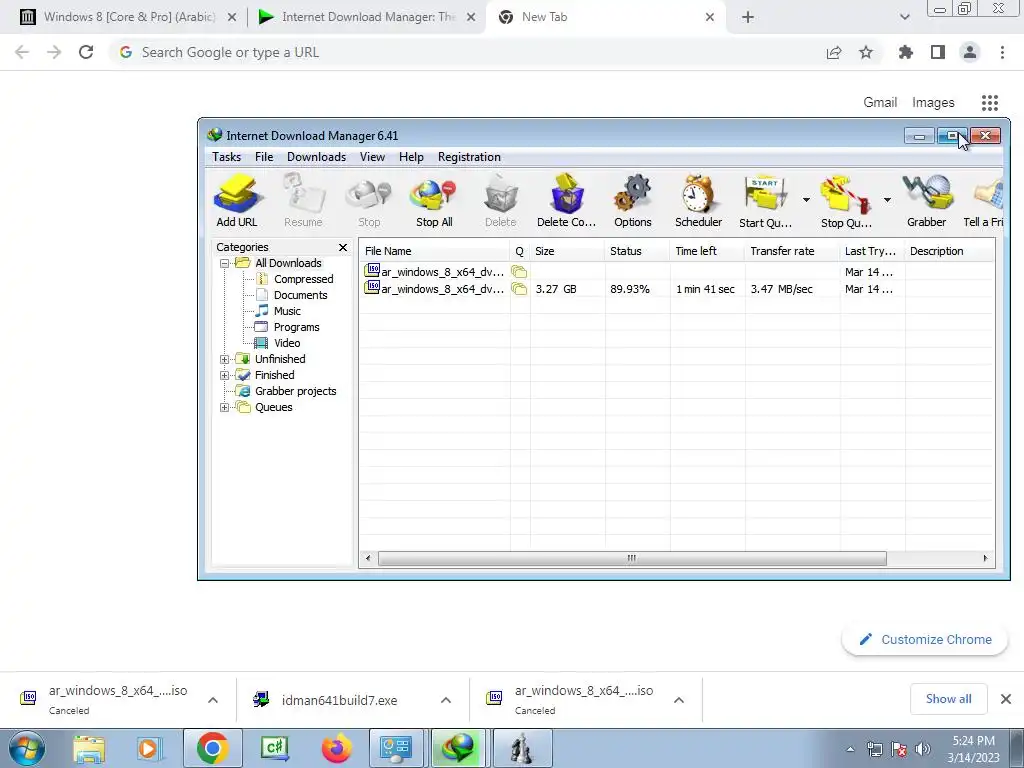Open the File menu in IDM
1024x768 pixels.
(x=264, y=157)
